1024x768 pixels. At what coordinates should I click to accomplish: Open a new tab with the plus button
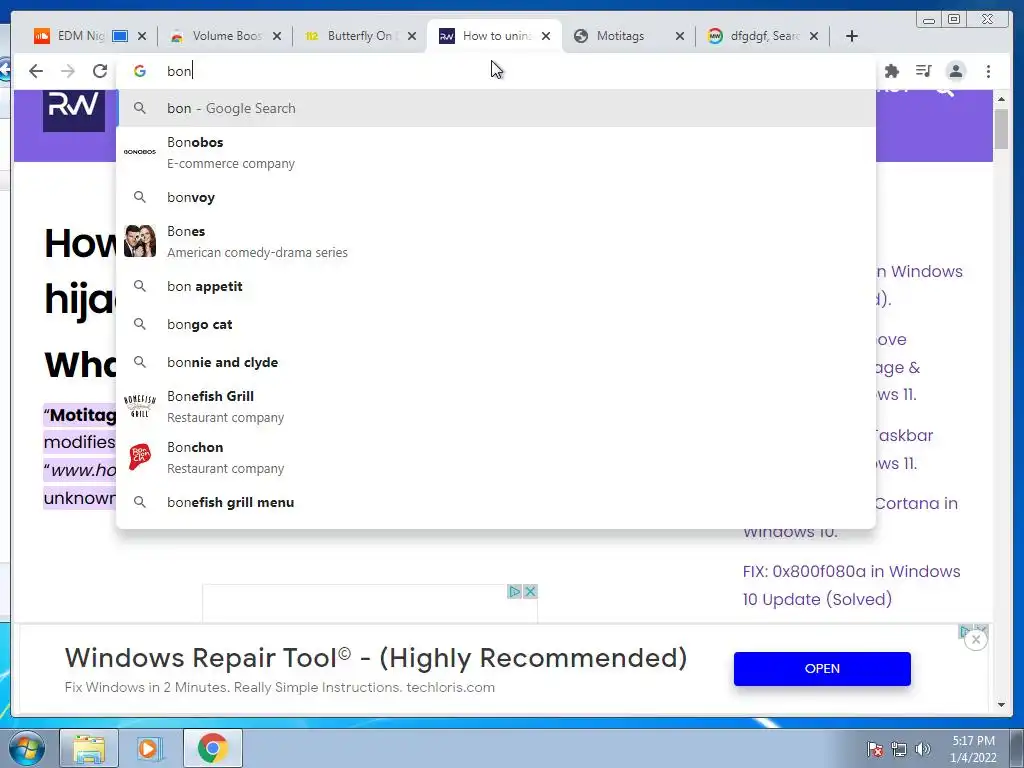(852, 36)
